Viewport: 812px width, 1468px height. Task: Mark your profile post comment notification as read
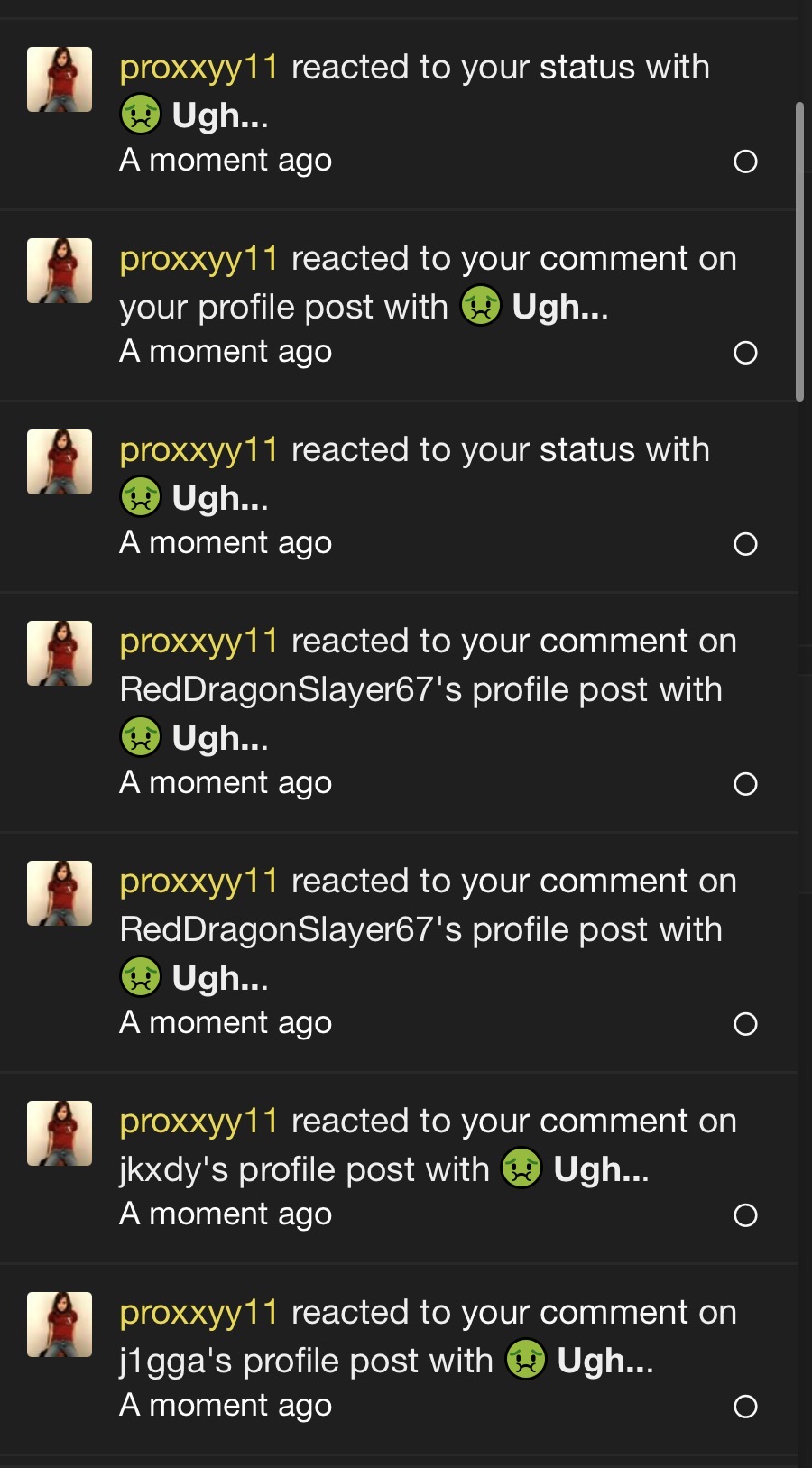(x=745, y=353)
